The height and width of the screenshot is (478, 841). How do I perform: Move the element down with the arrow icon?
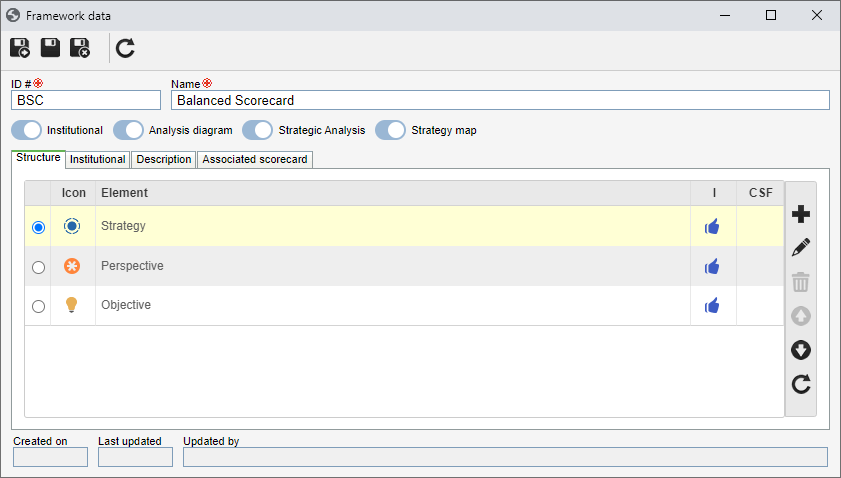point(801,350)
